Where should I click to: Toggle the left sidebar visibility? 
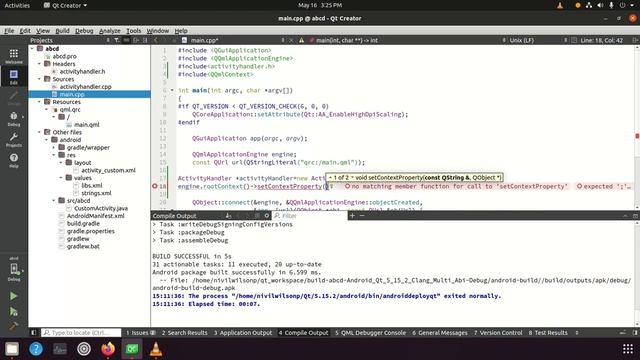(x=34, y=333)
